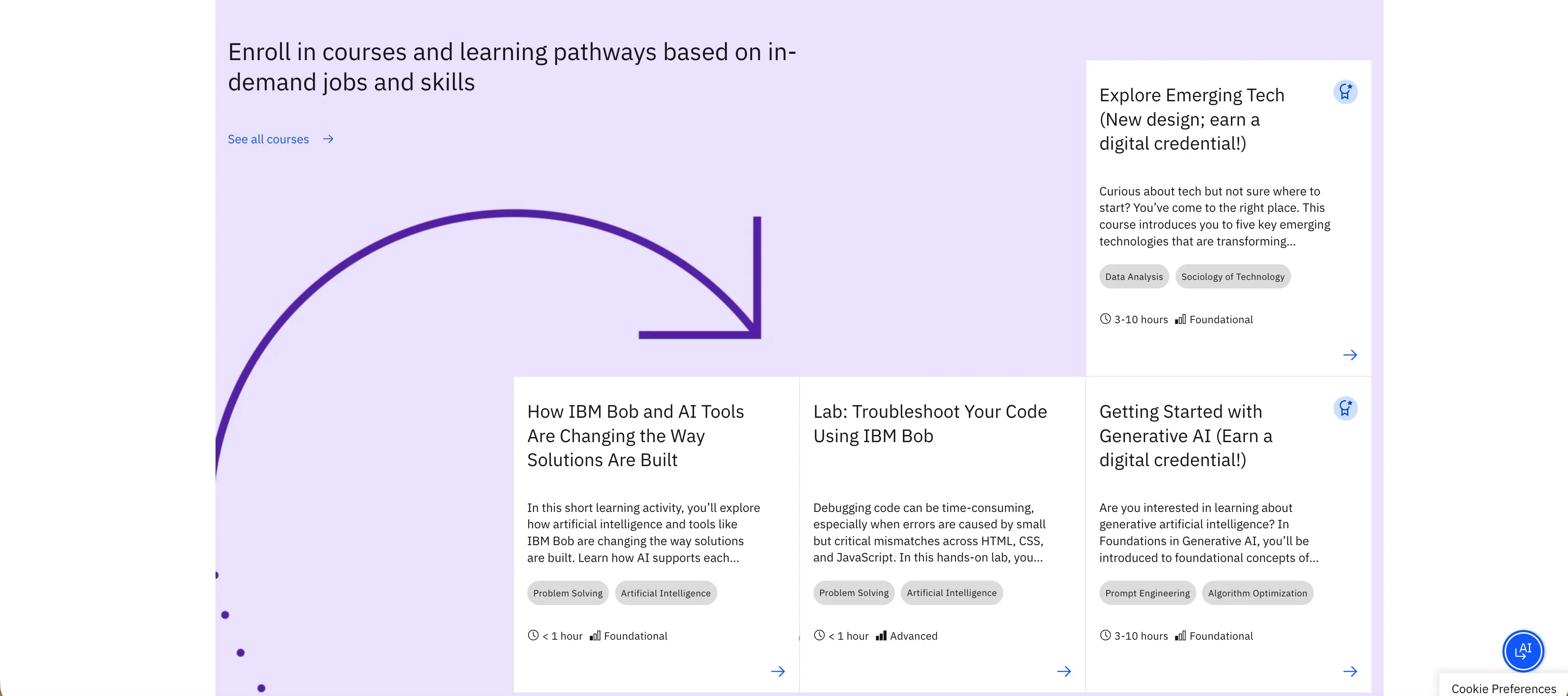Click the level bars icon on Explore Emerging Tech card
This screenshot has height=696, width=1568.
[x=1180, y=319]
